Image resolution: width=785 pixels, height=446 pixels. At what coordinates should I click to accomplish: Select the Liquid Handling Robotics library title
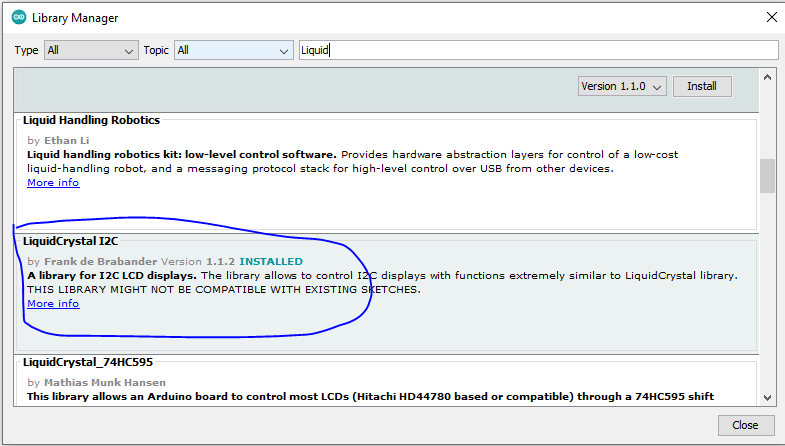pyautogui.click(x=92, y=120)
